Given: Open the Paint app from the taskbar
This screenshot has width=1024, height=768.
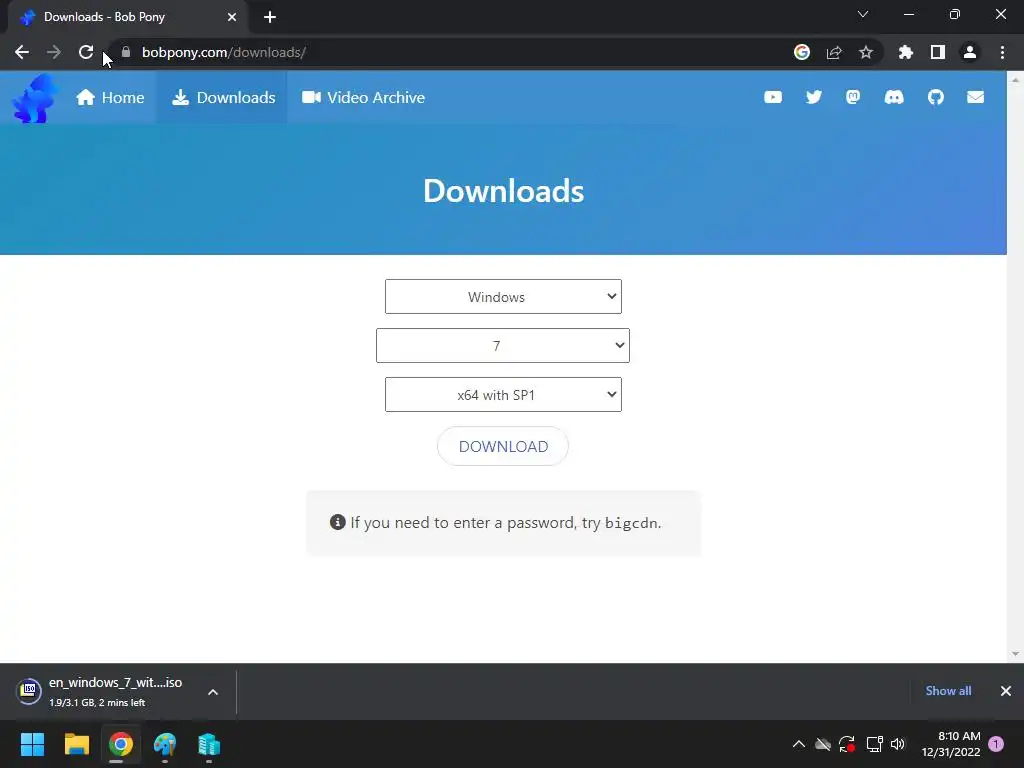Looking at the screenshot, I should 165,744.
